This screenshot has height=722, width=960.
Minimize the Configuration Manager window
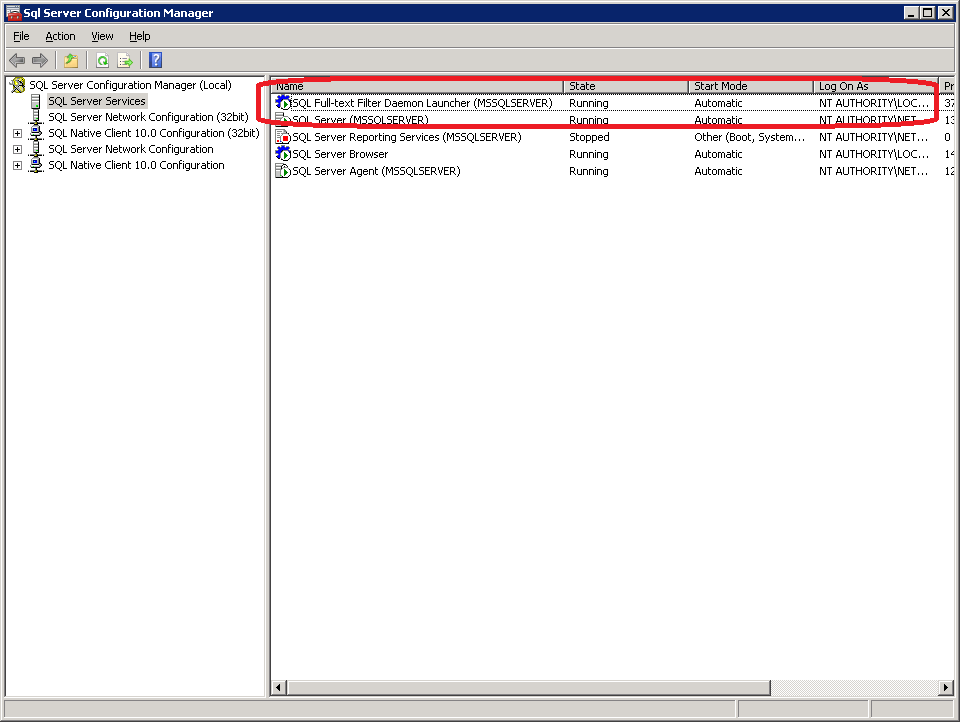pos(911,13)
